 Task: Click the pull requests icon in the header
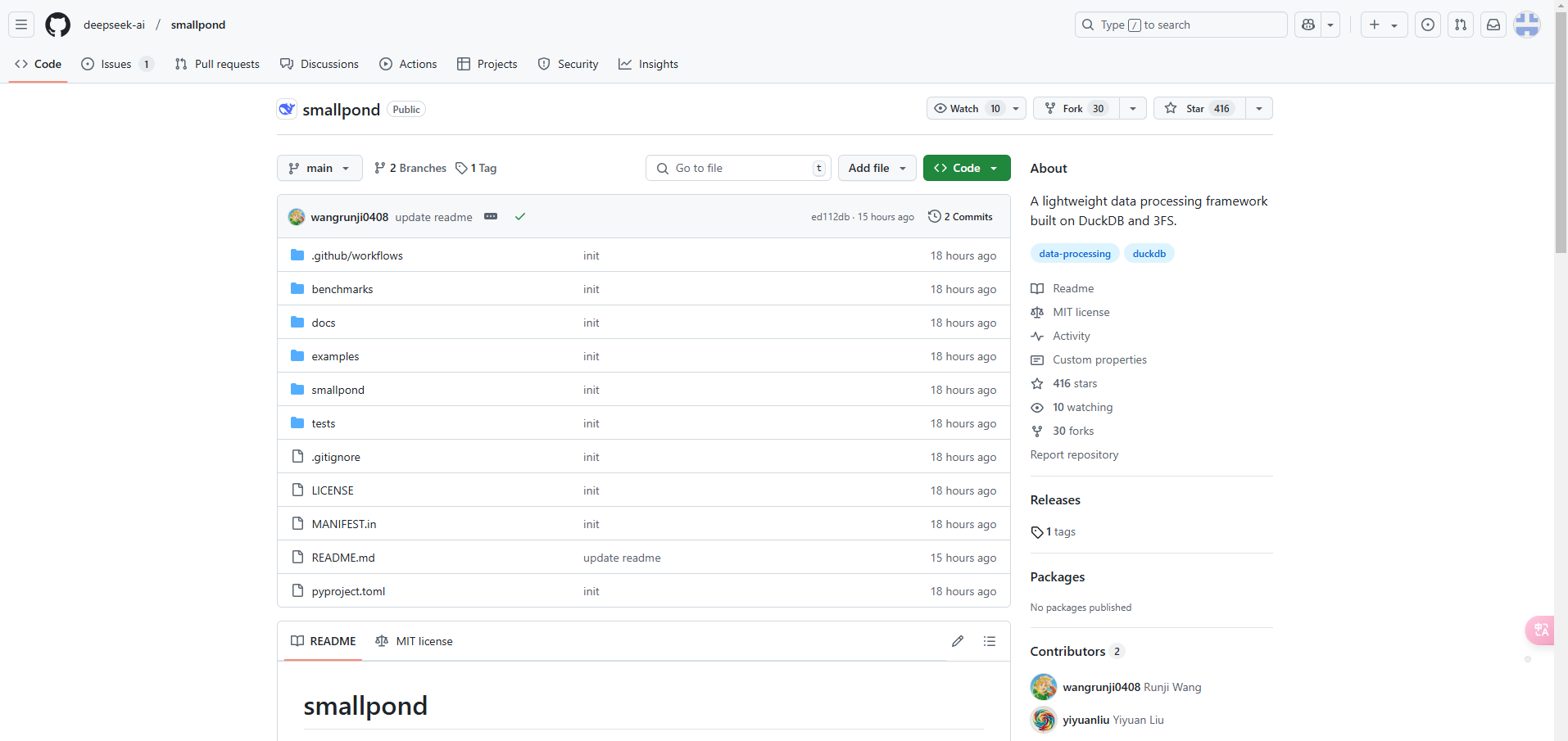click(x=1461, y=25)
